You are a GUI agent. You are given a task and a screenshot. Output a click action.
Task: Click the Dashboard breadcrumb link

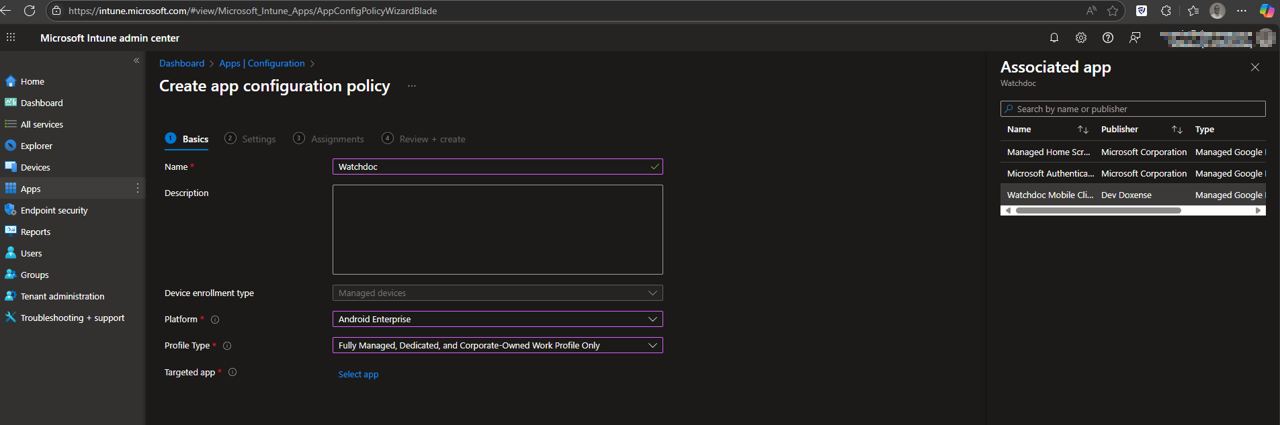click(x=182, y=63)
